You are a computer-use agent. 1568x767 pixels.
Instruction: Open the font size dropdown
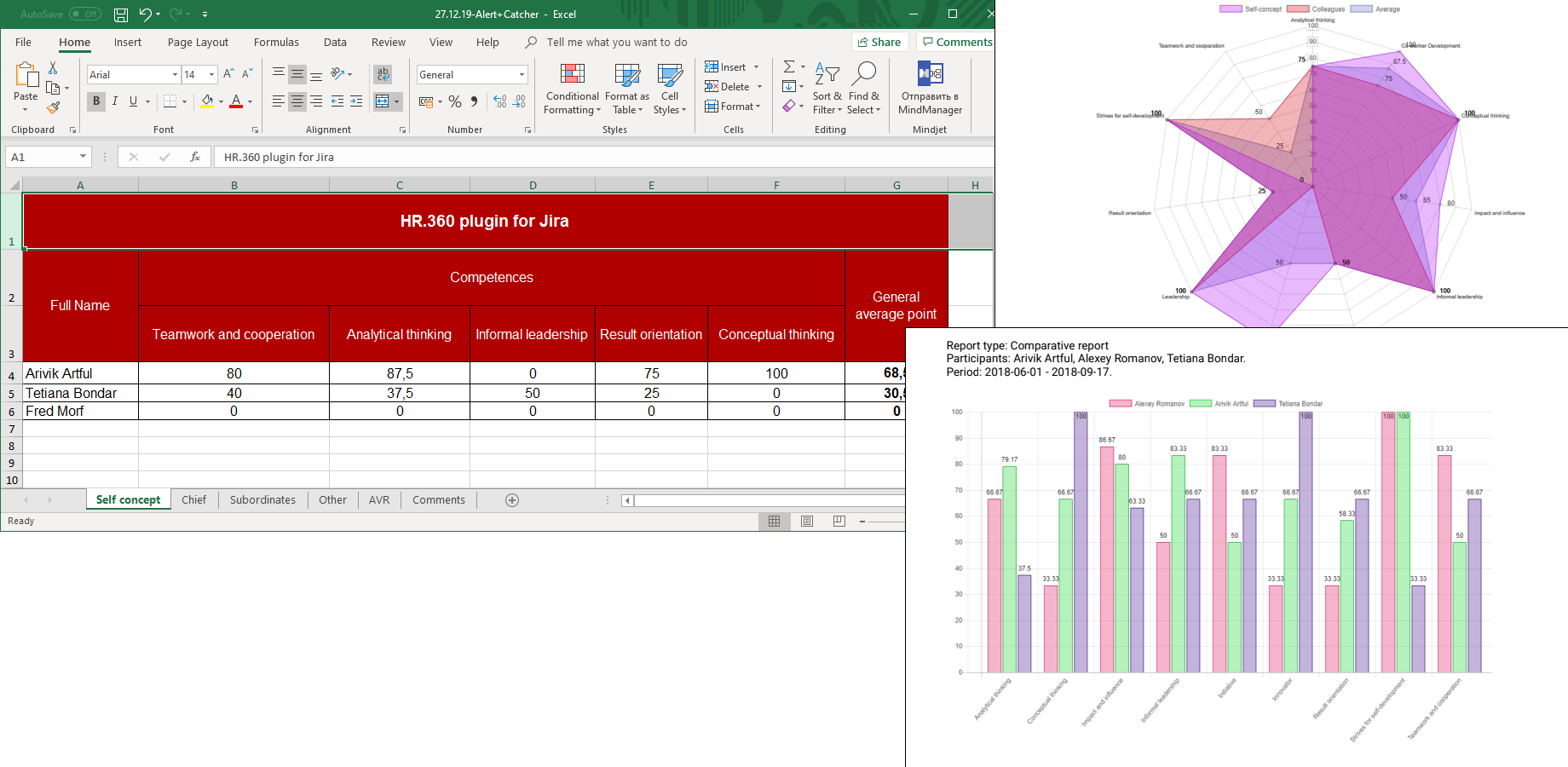(212, 75)
